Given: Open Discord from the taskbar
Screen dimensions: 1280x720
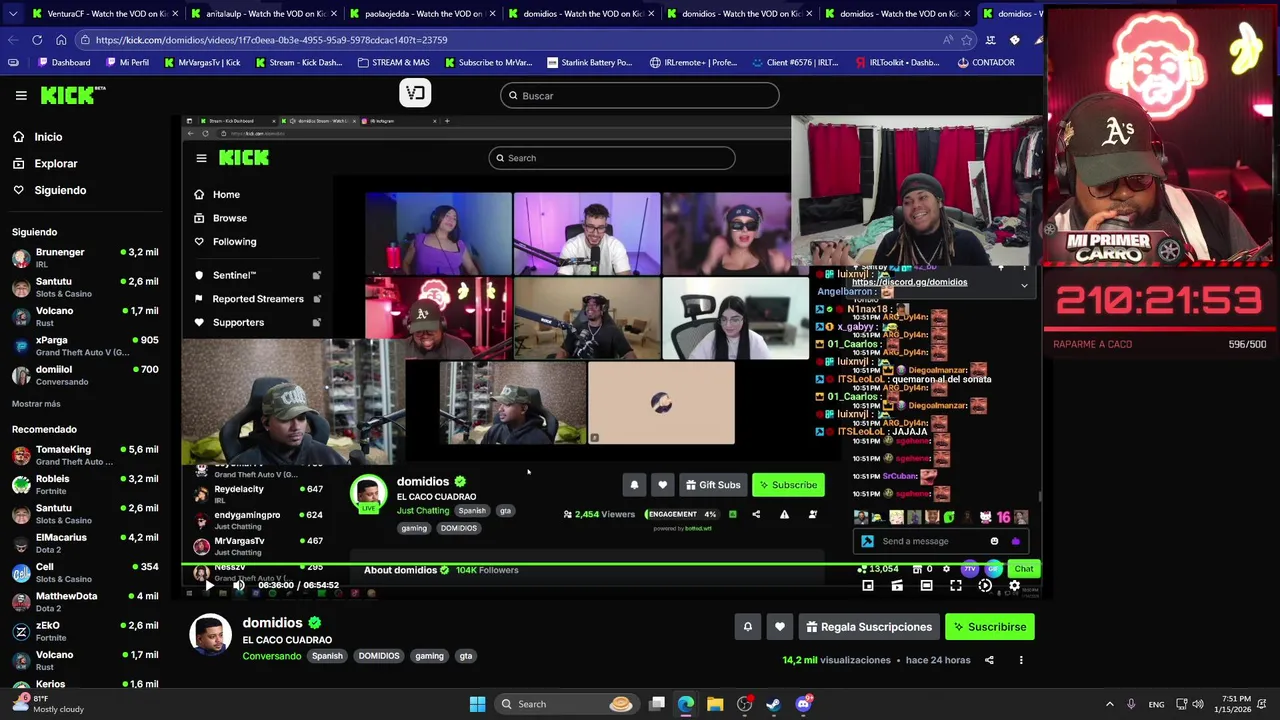Looking at the screenshot, I should pos(803,704).
